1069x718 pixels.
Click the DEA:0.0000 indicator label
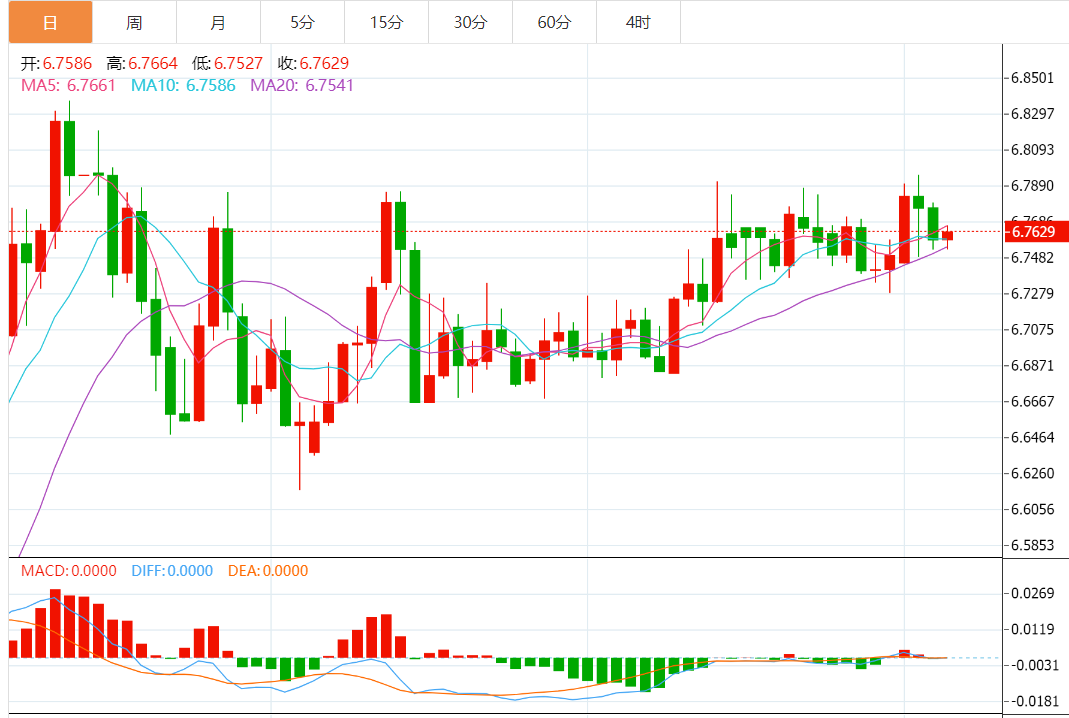pos(268,571)
